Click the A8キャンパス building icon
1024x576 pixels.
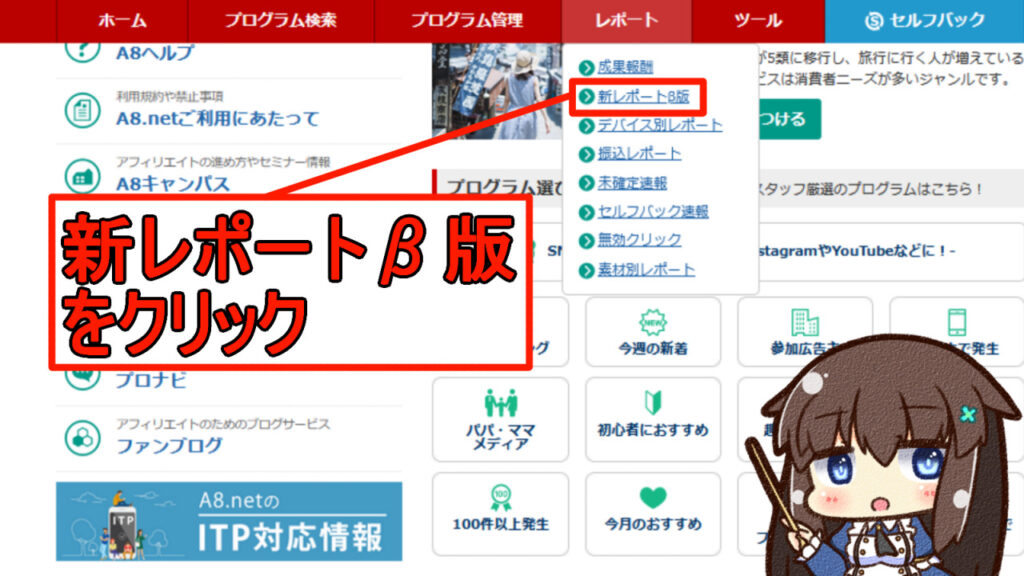click(82, 176)
